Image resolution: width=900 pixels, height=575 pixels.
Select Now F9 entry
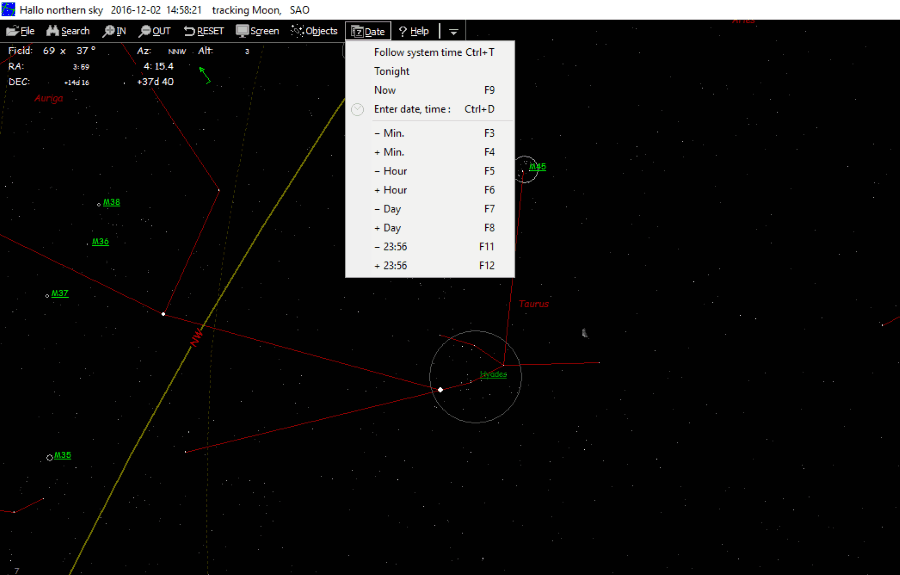click(430, 90)
